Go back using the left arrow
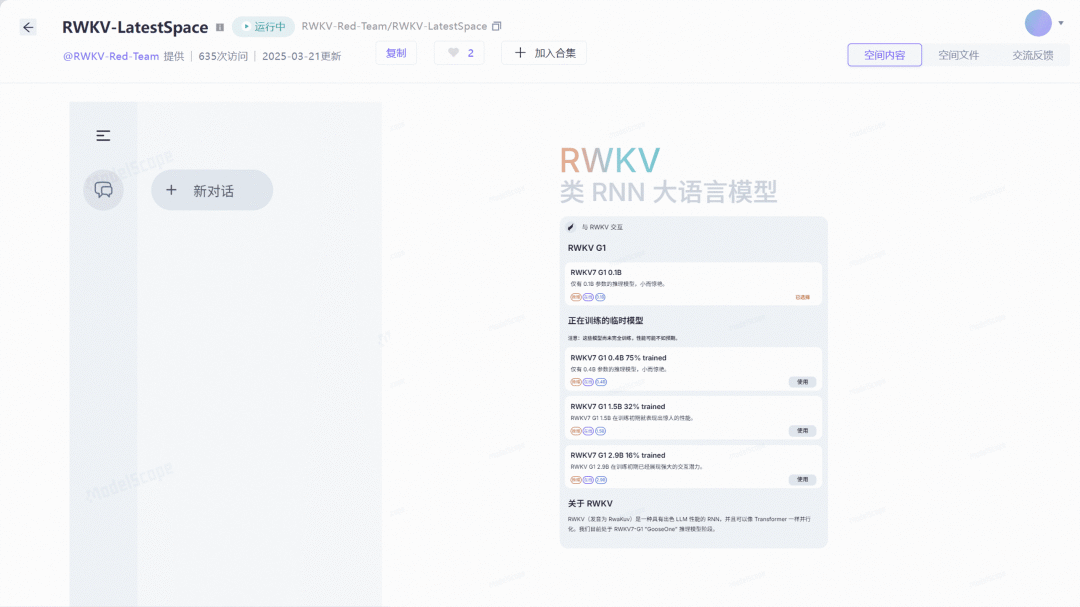The image size is (1080, 607). (x=28, y=28)
